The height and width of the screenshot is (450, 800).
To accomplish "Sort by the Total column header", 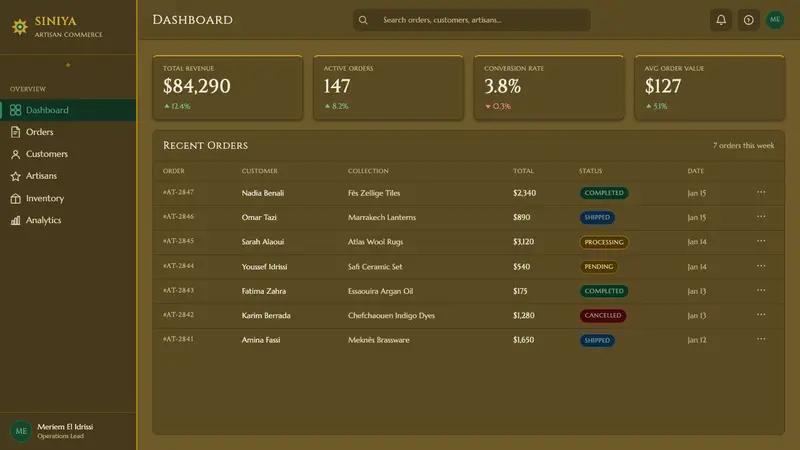I will coord(523,171).
